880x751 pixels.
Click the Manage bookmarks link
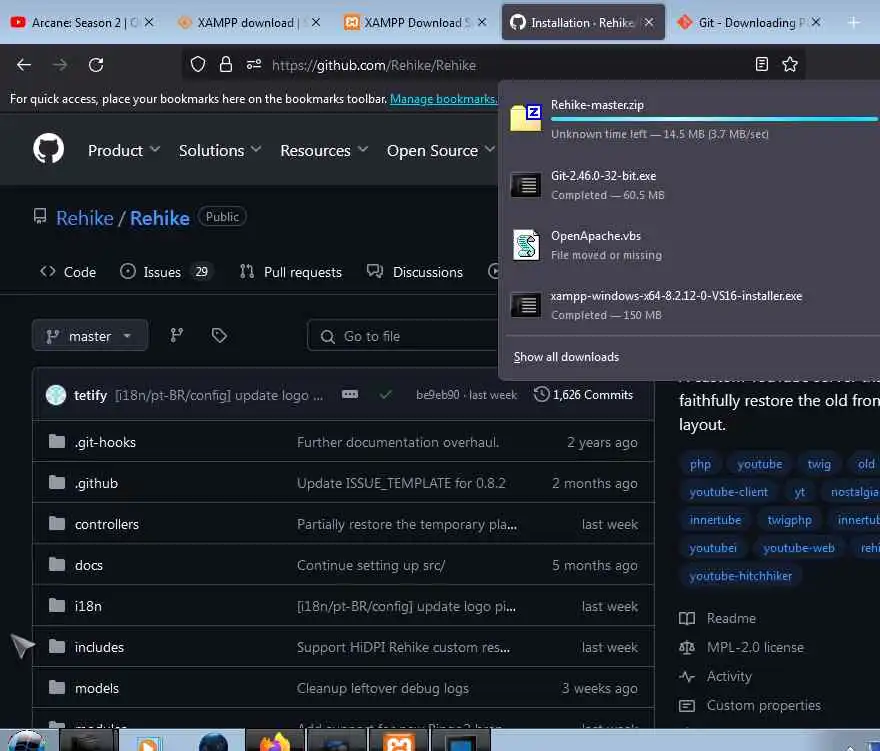[443, 99]
